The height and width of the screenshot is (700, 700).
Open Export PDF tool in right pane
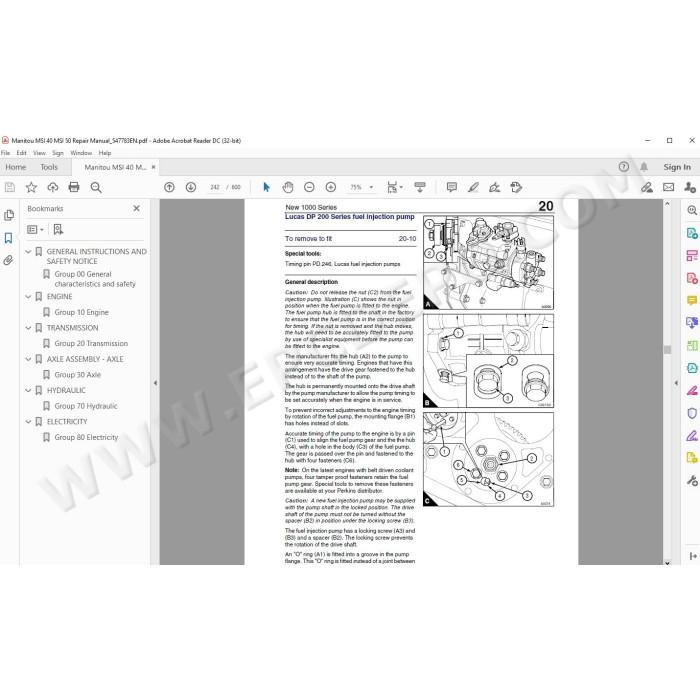[692, 233]
